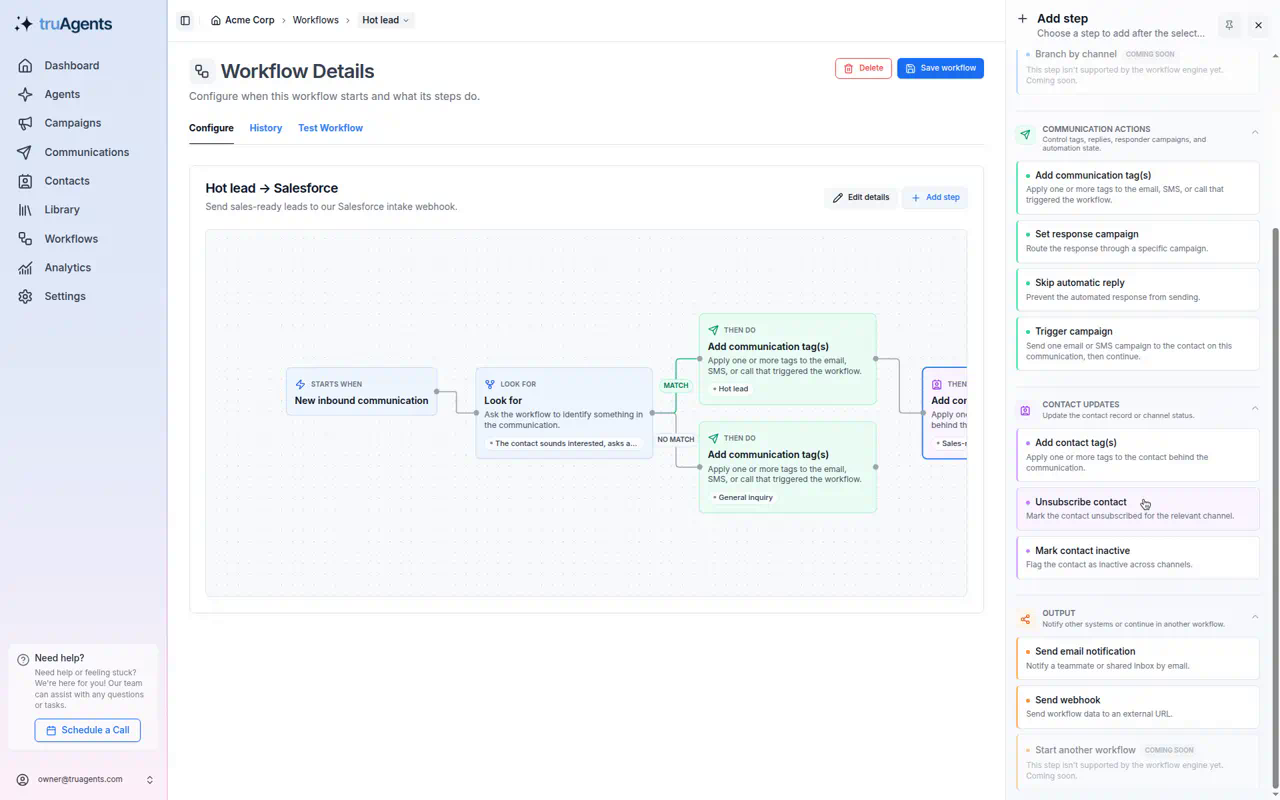The width and height of the screenshot is (1280, 800).
Task: Select the General inquiry tag node
Action: click(x=788, y=467)
